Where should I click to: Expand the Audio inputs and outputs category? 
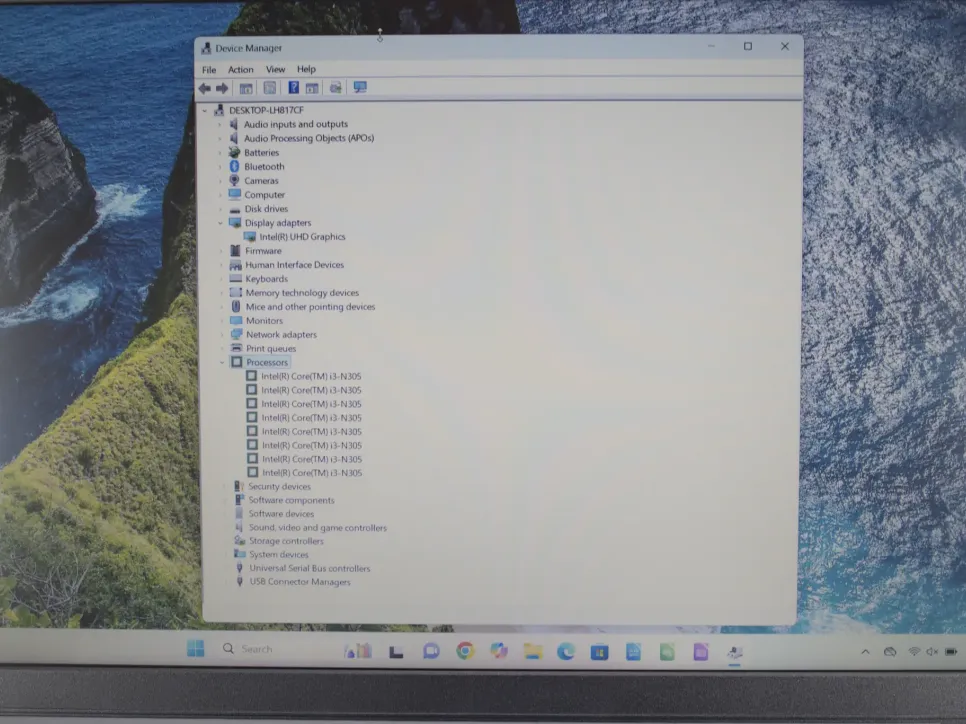[219, 124]
